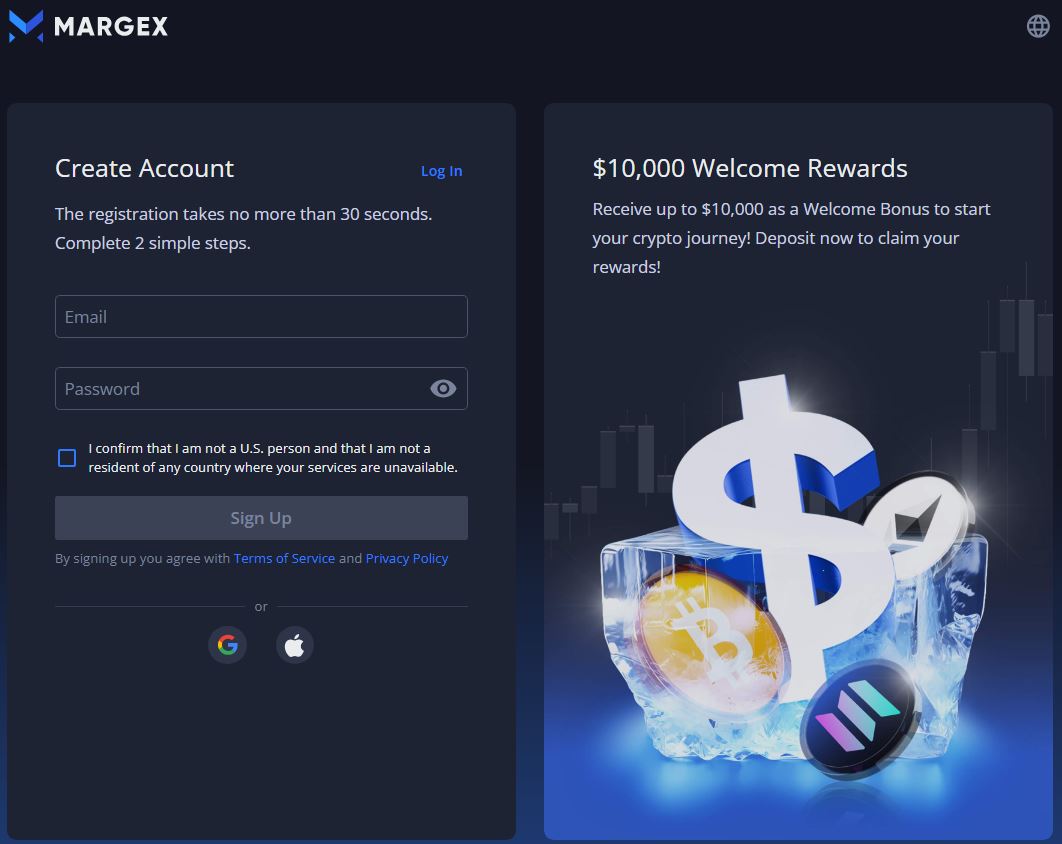Open the language globe selector
This screenshot has height=844, width=1062.
click(1038, 26)
